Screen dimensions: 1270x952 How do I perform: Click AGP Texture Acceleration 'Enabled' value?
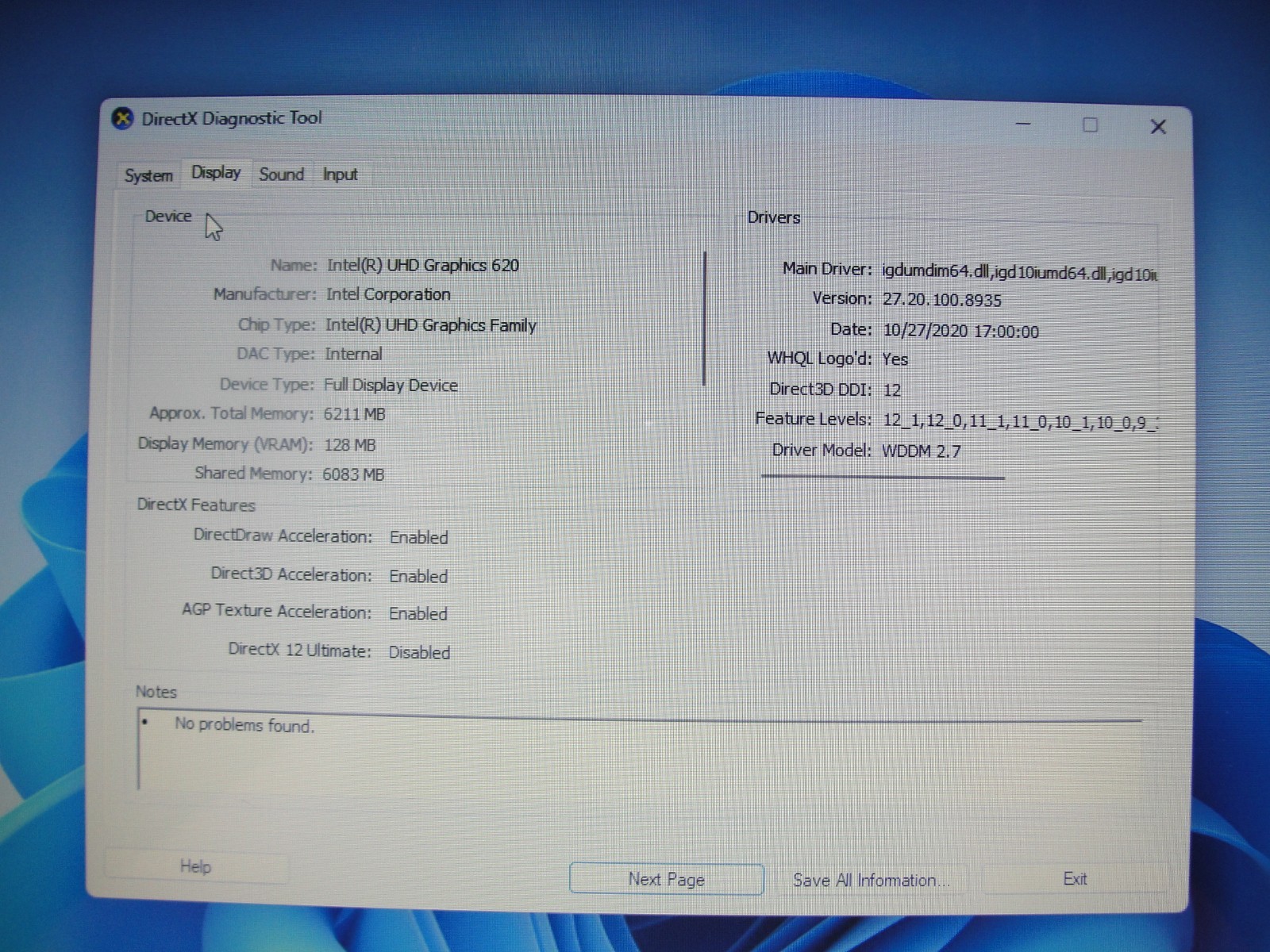[x=418, y=614]
